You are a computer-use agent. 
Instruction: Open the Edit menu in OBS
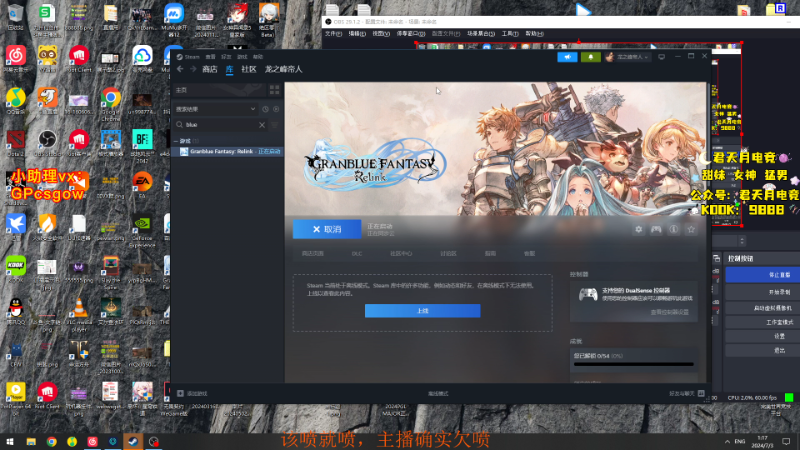357,34
